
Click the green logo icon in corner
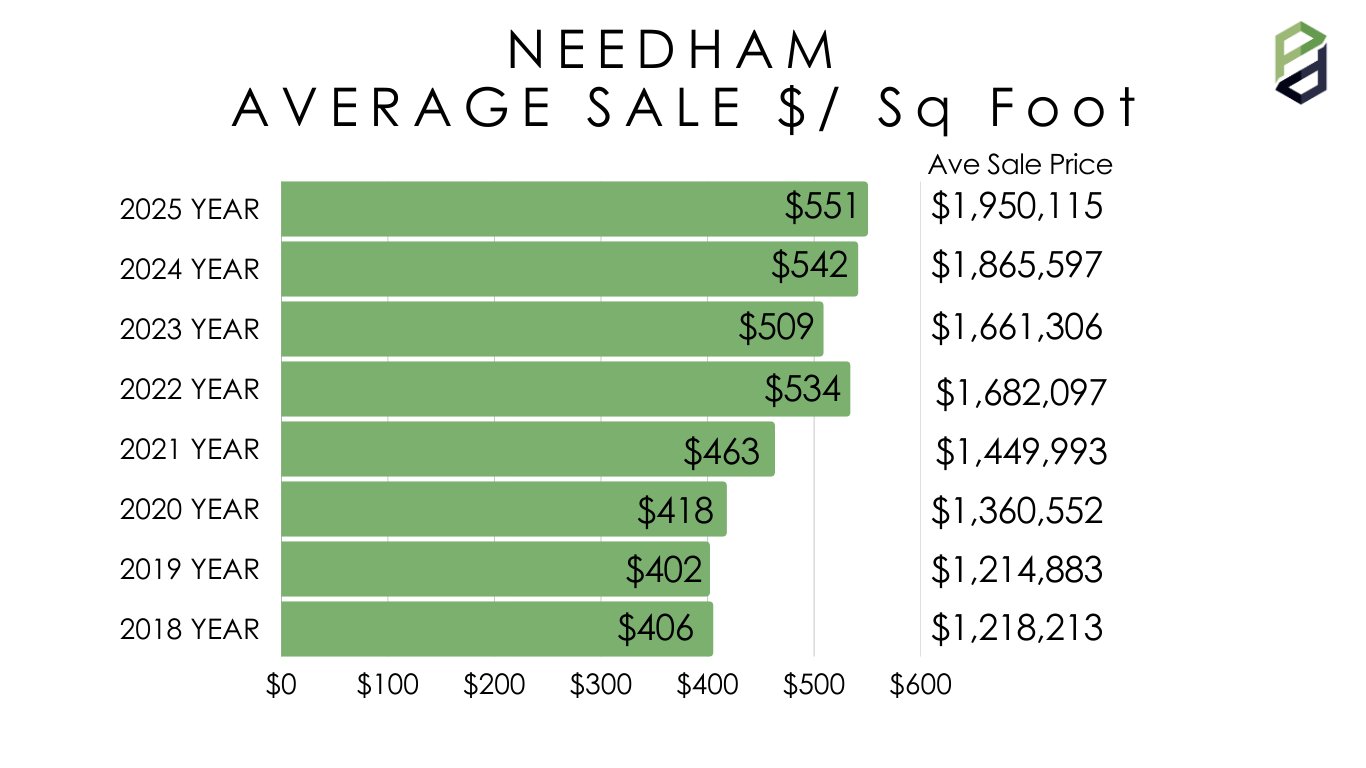click(x=1300, y=61)
